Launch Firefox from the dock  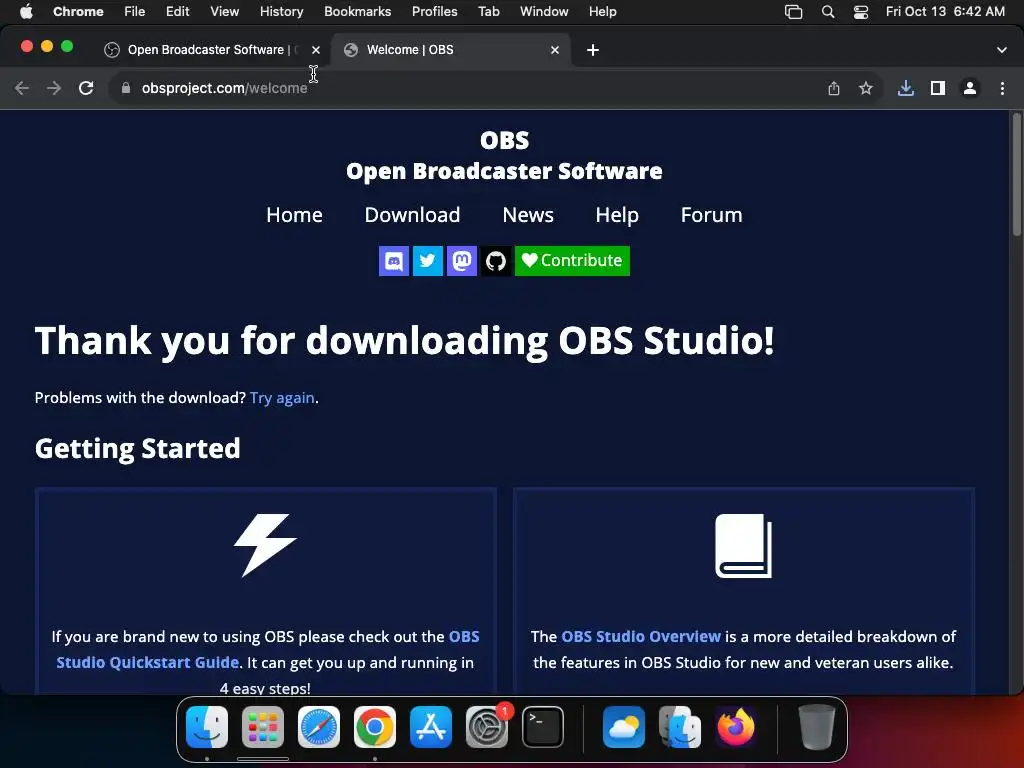point(736,727)
